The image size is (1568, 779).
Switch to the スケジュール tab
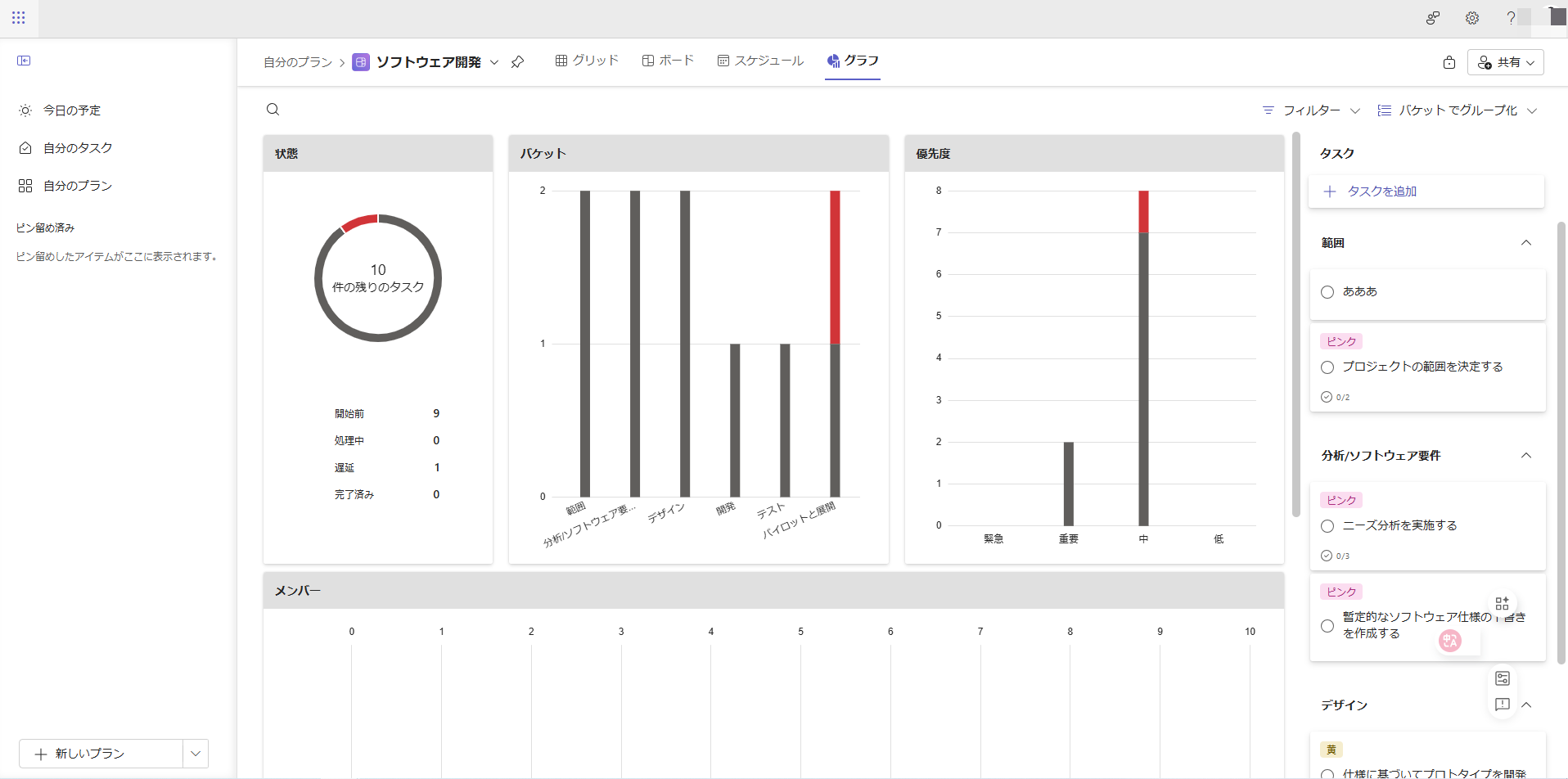tap(760, 61)
